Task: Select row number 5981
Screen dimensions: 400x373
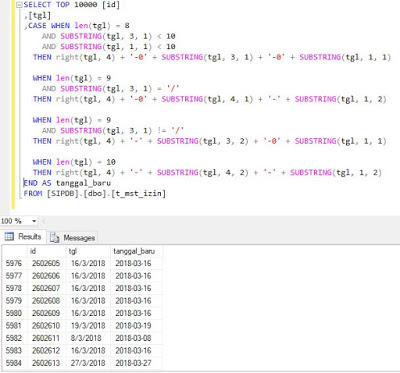Action: 14,326
